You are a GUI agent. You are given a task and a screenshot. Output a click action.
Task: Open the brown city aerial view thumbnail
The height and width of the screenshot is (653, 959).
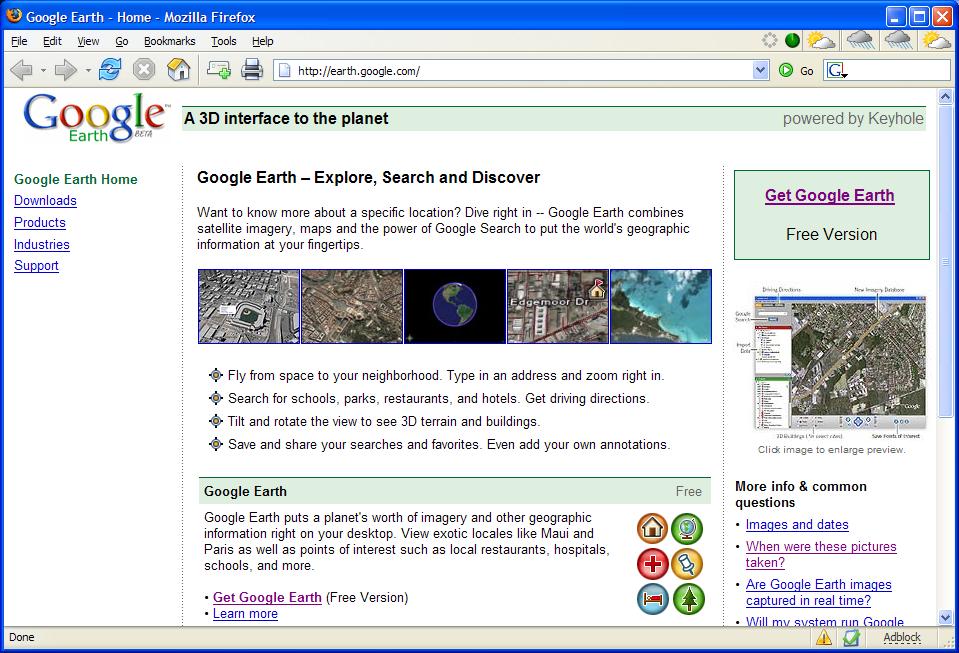(x=352, y=306)
